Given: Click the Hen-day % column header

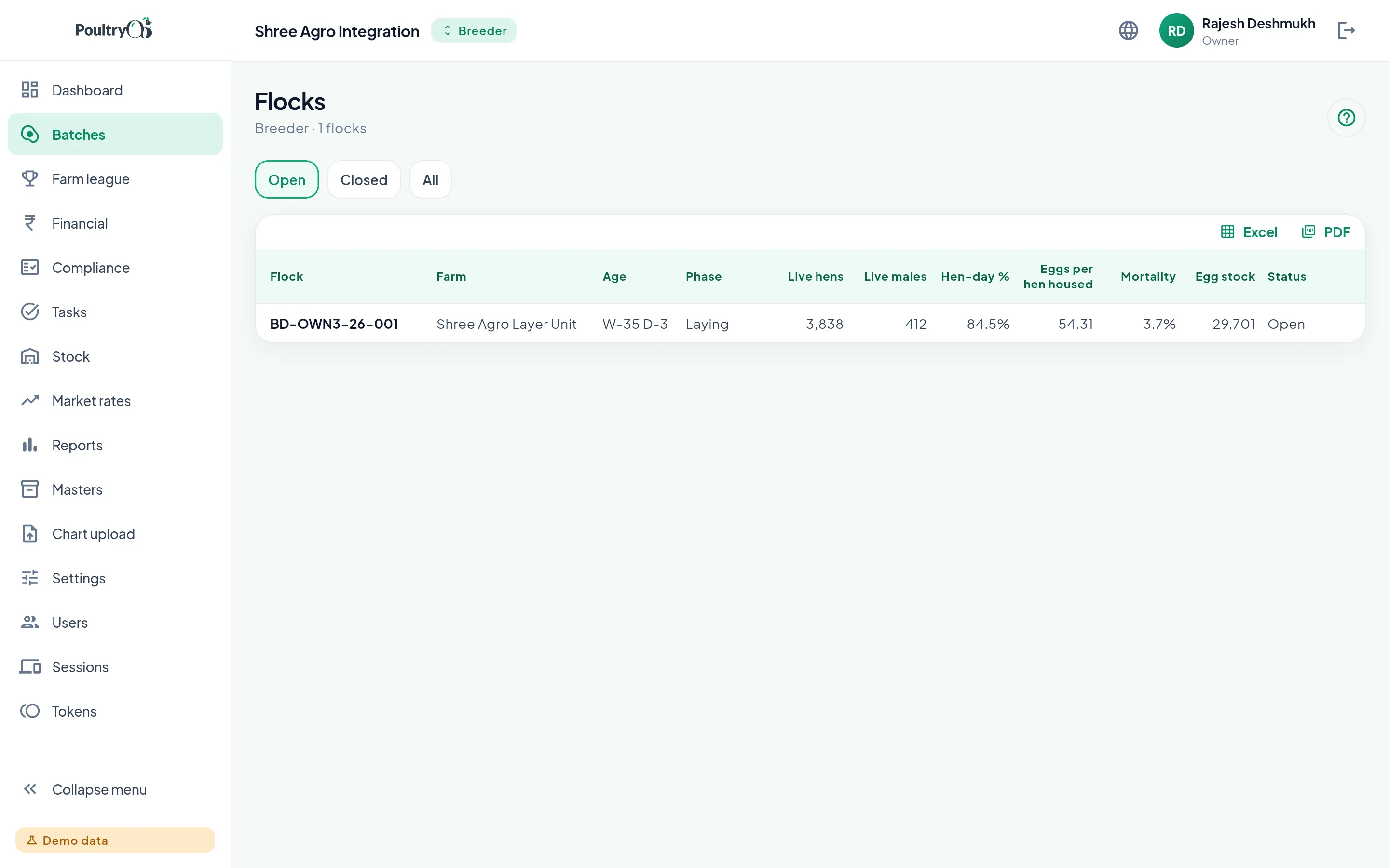Looking at the screenshot, I should 975,276.
